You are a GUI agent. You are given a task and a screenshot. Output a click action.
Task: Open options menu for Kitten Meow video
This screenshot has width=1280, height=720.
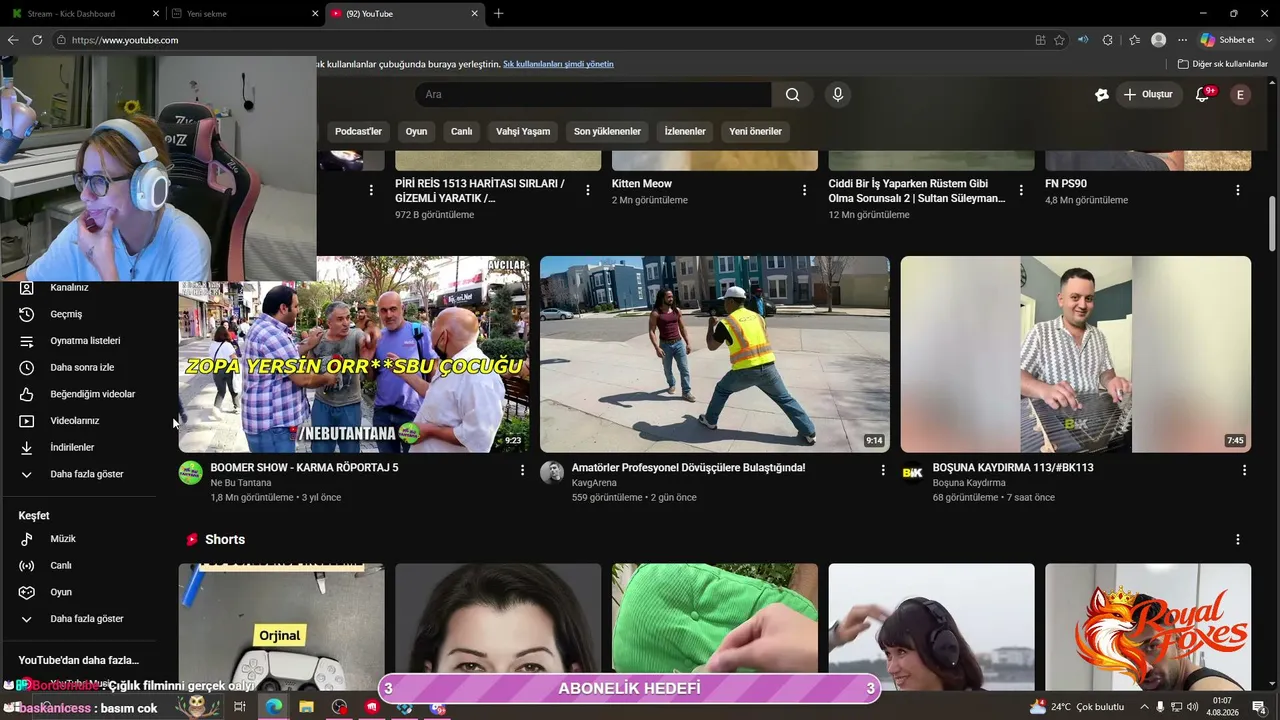click(804, 190)
